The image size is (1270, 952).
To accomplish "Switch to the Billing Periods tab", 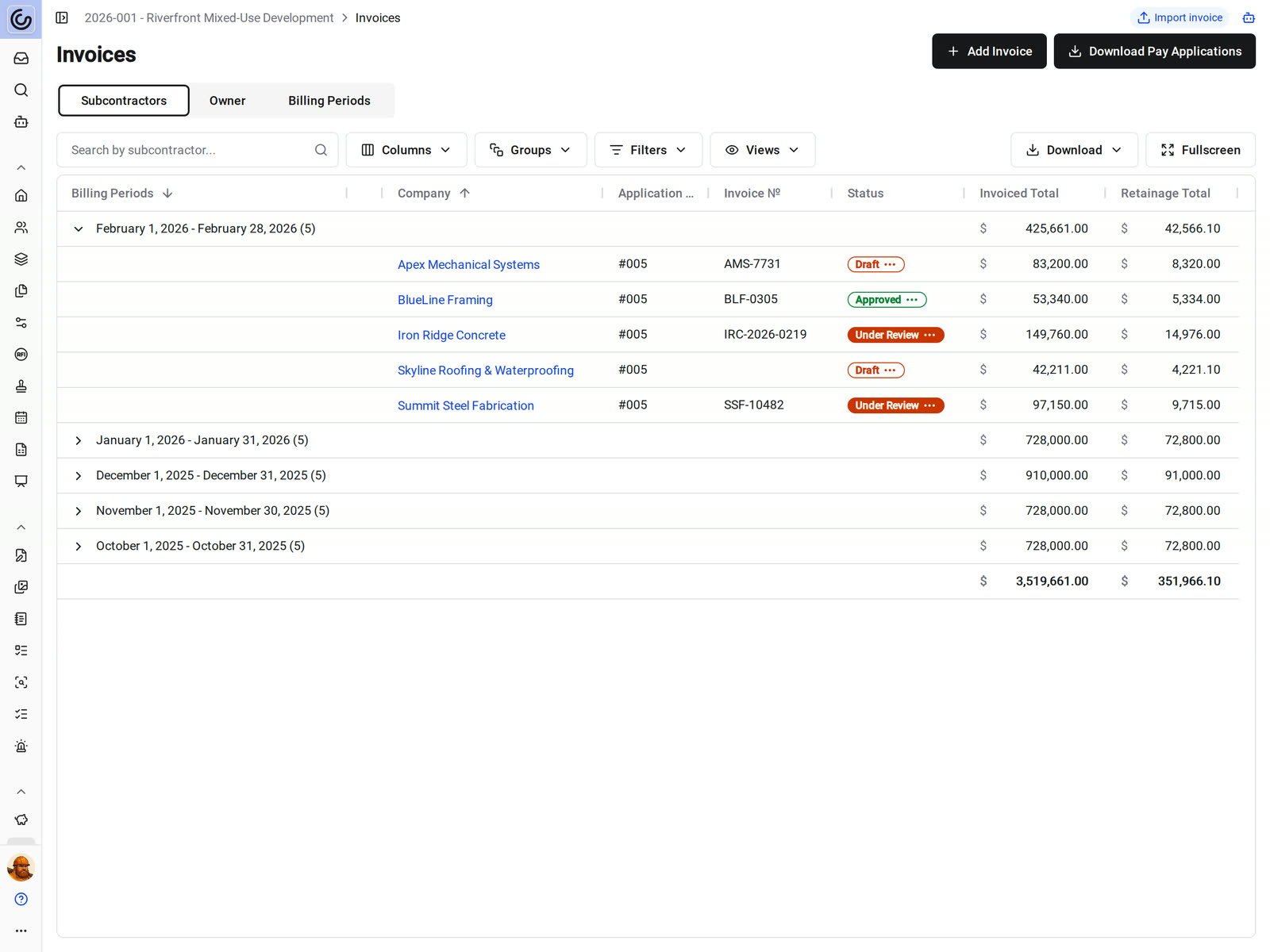I will coord(329,101).
